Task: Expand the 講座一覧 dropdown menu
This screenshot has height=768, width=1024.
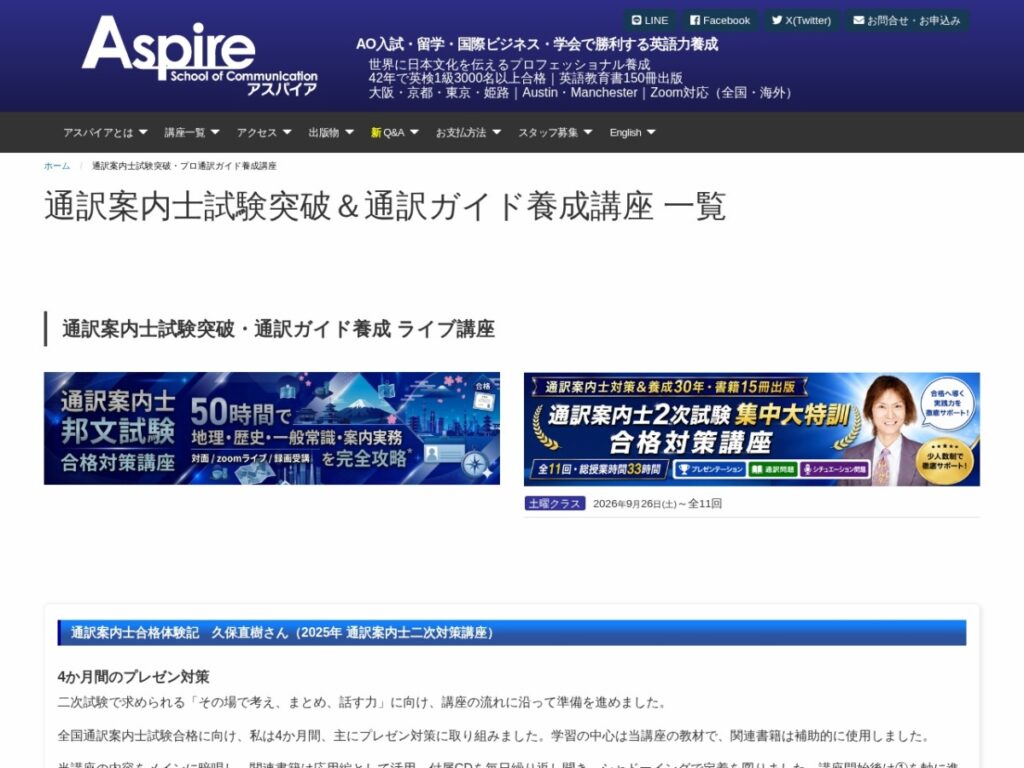Action: pyautogui.click(x=192, y=133)
